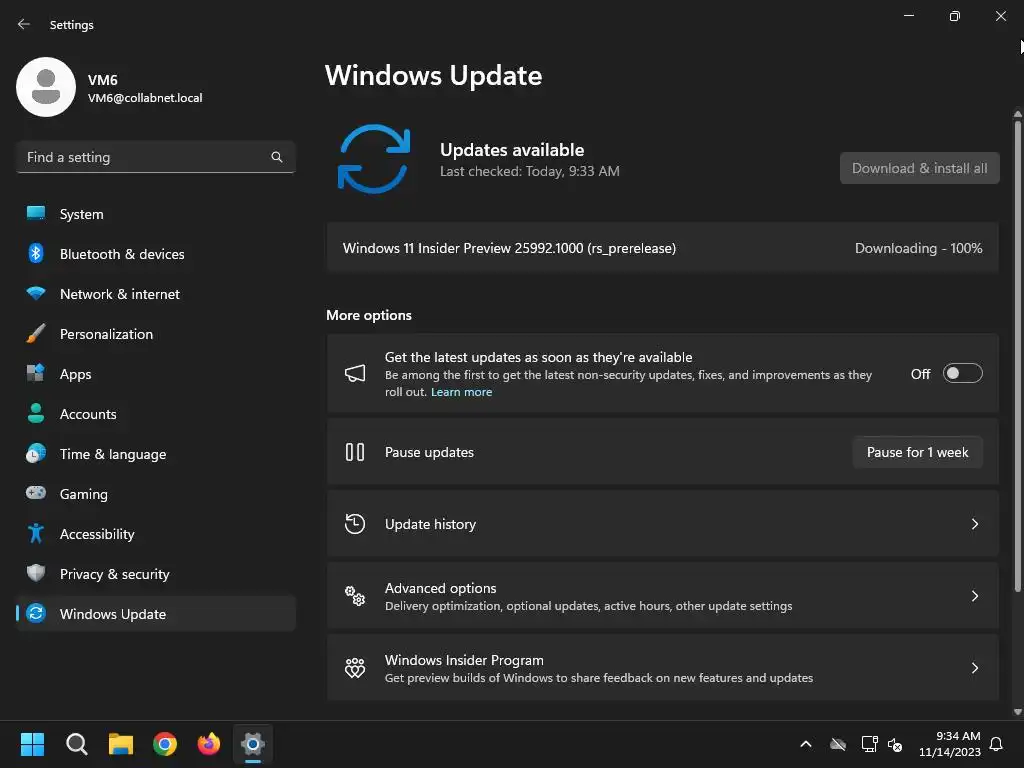Click the vertical scrollbar thumb
1024x768 pixels.
coord(1017,356)
